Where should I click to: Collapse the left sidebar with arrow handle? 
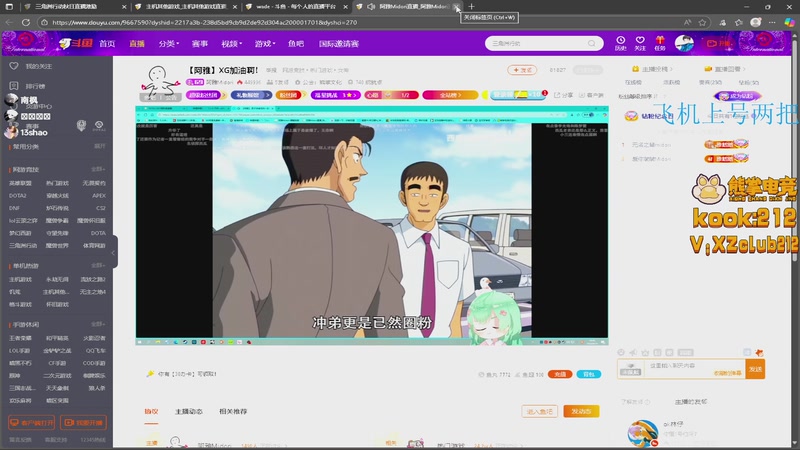click(x=113, y=252)
